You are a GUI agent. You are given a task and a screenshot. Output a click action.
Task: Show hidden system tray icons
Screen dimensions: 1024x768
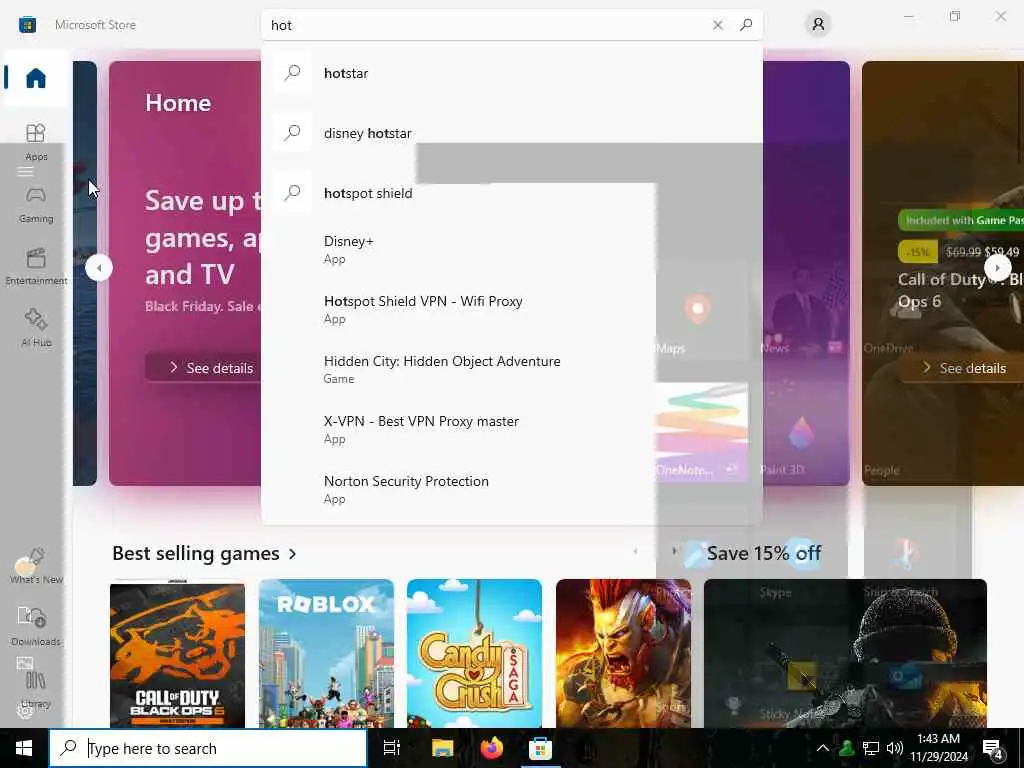[x=823, y=748]
